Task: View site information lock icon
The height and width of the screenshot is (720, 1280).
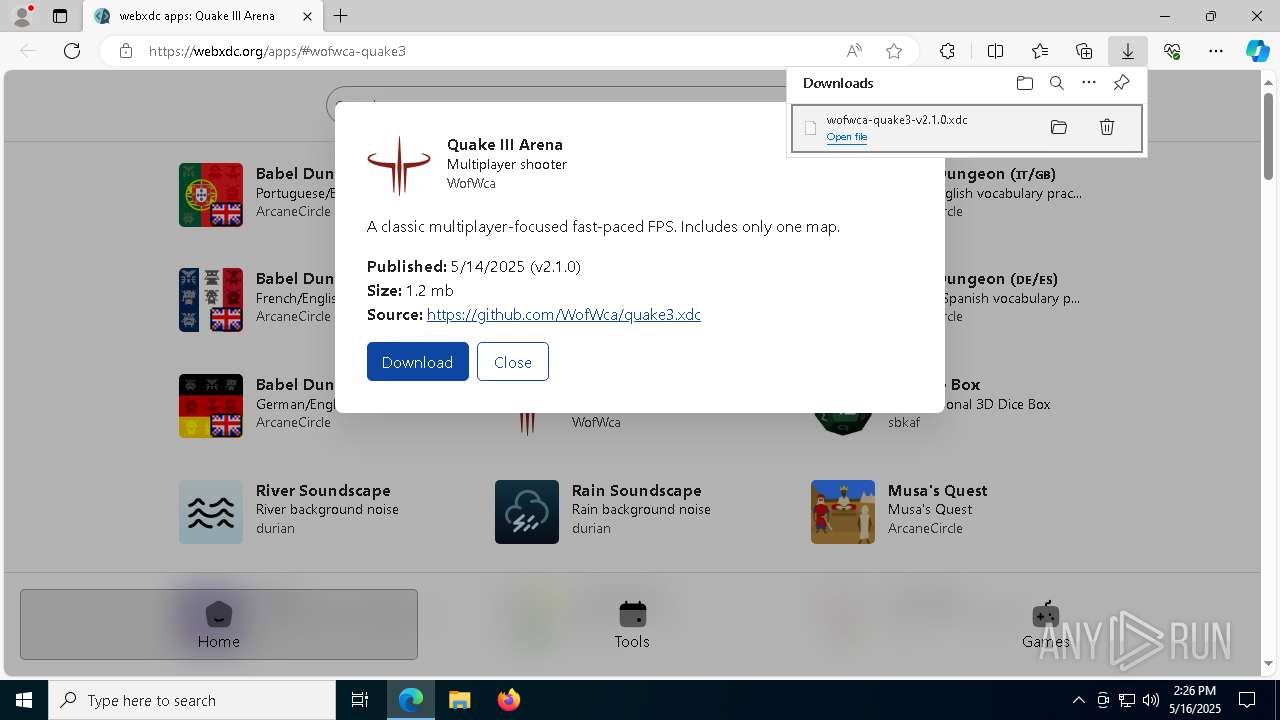Action: (126, 51)
